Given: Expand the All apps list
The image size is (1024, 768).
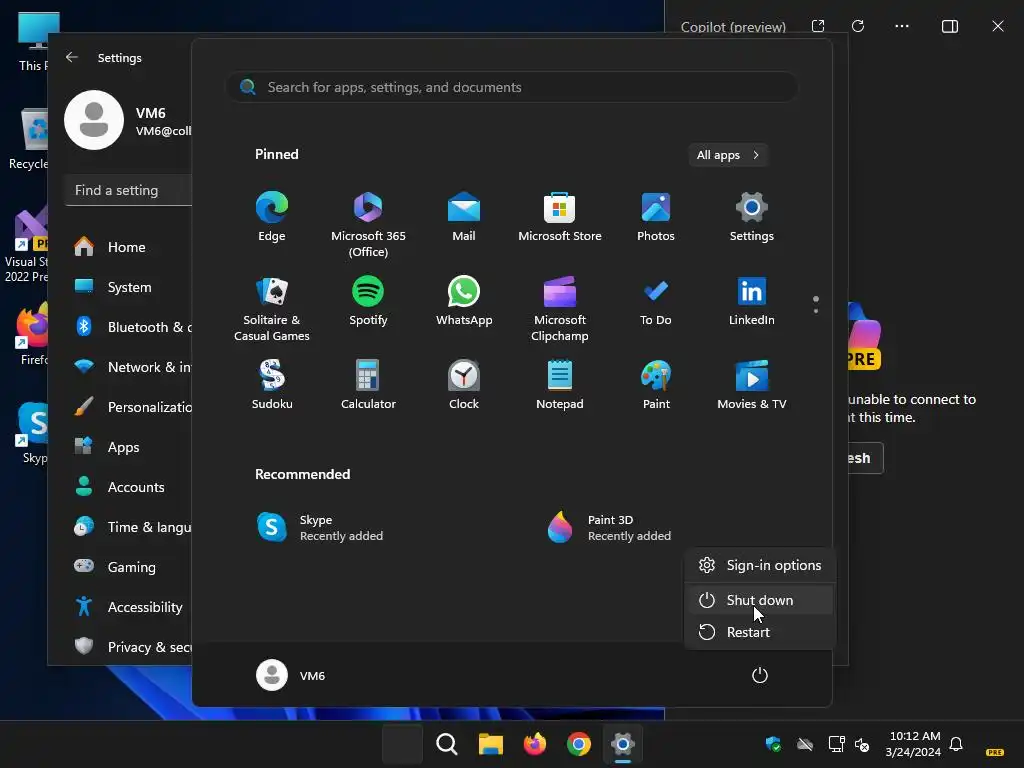Looking at the screenshot, I should click(728, 155).
